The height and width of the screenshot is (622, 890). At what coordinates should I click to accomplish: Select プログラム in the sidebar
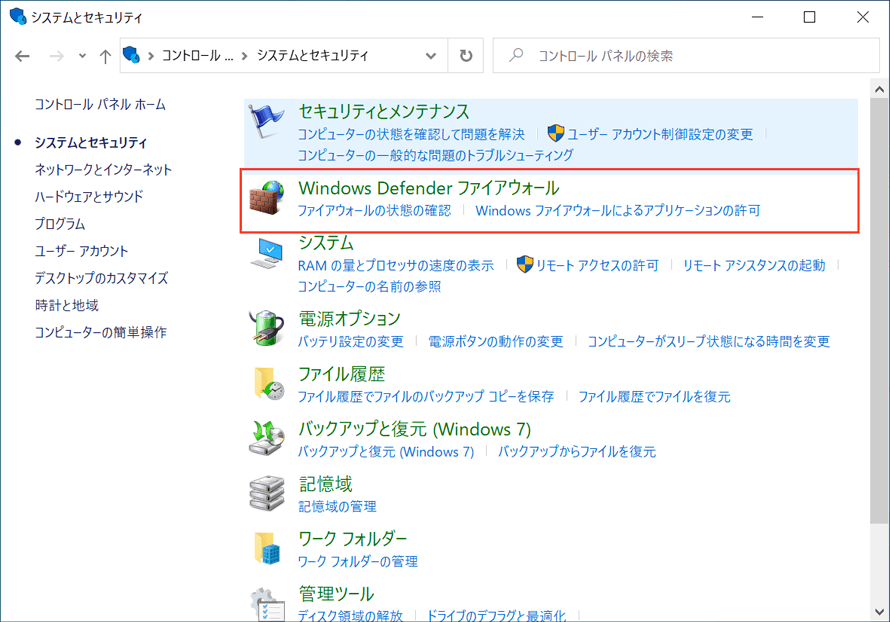coord(60,224)
